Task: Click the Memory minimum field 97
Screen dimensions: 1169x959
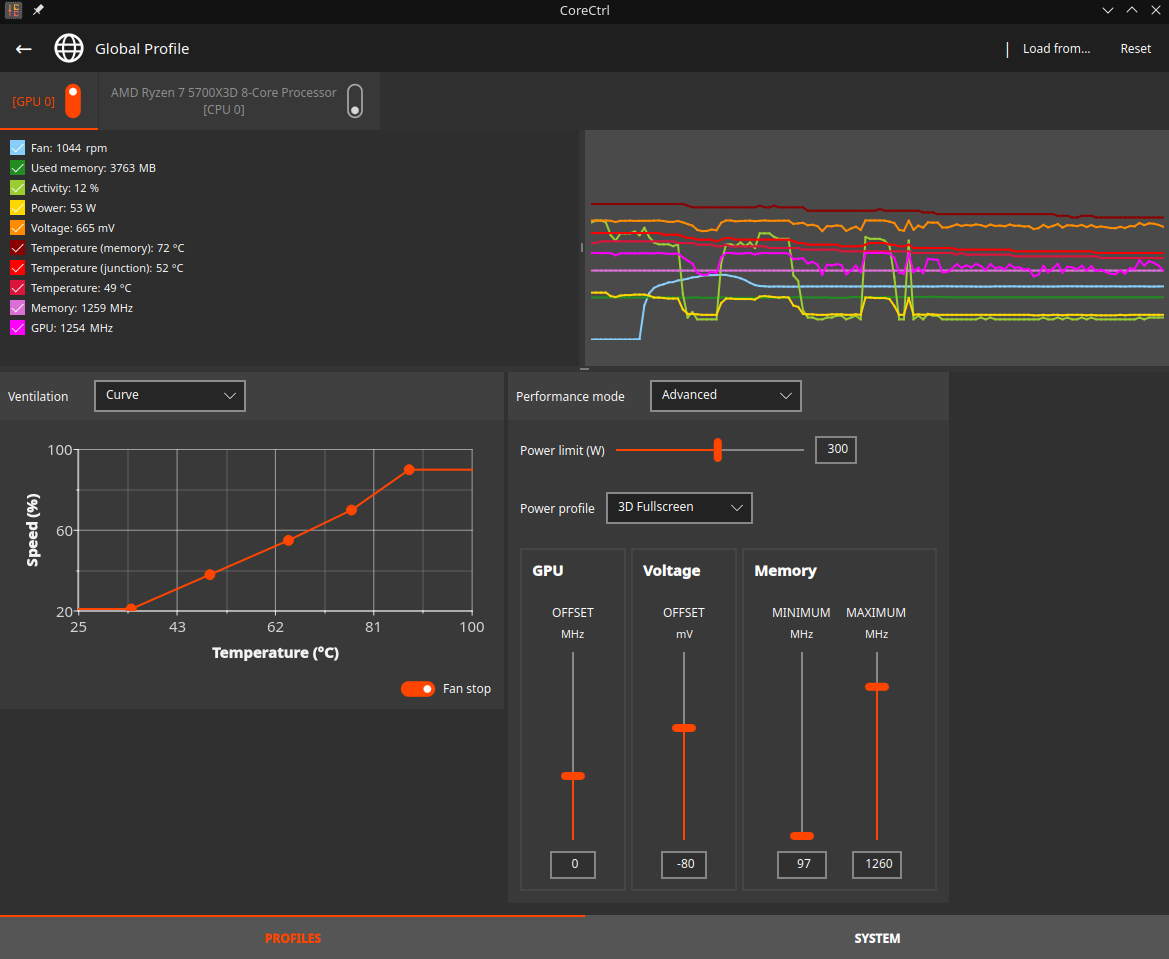Action: pyautogui.click(x=801, y=864)
